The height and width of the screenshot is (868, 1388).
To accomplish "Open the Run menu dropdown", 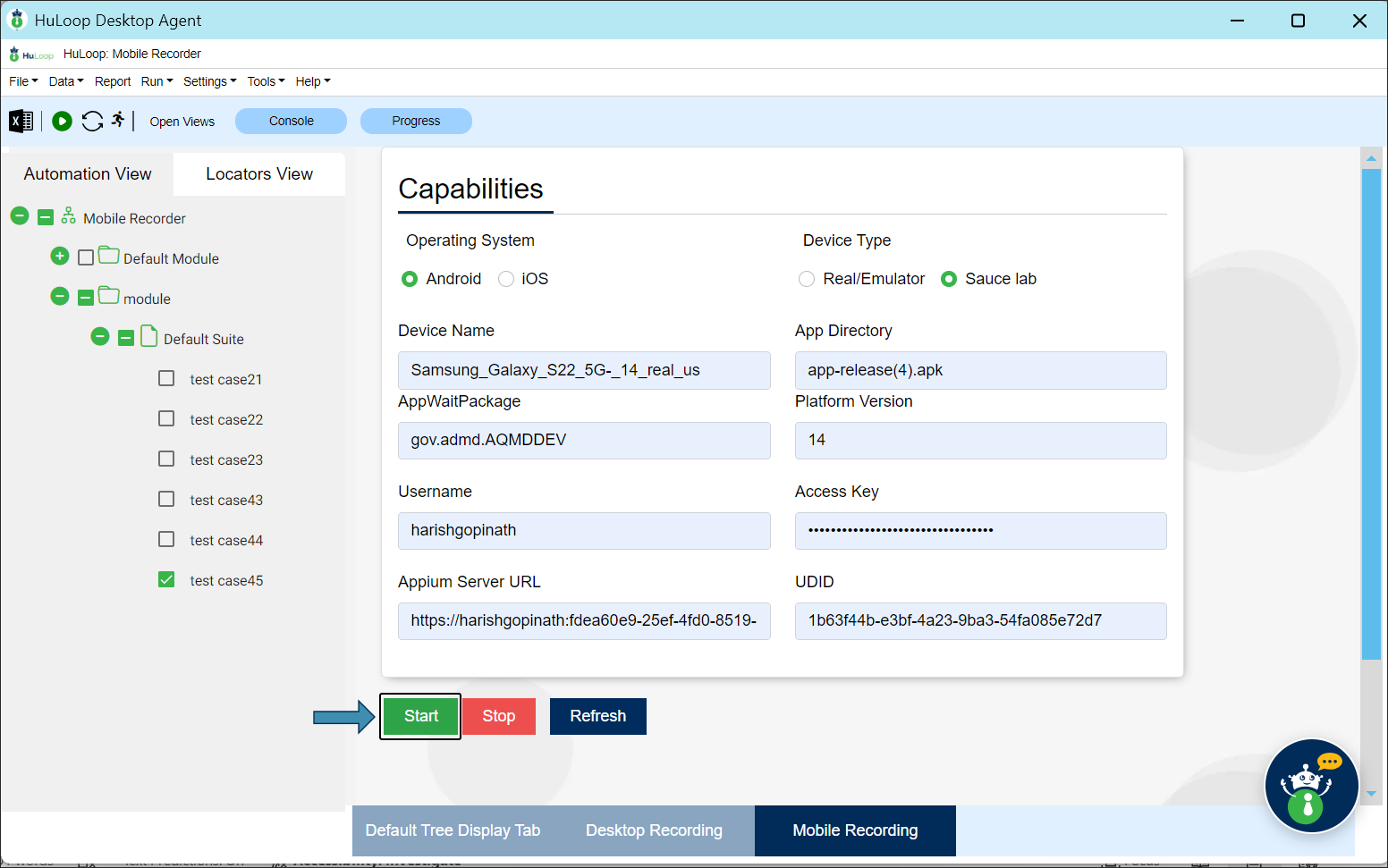I will (x=157, y=81).
